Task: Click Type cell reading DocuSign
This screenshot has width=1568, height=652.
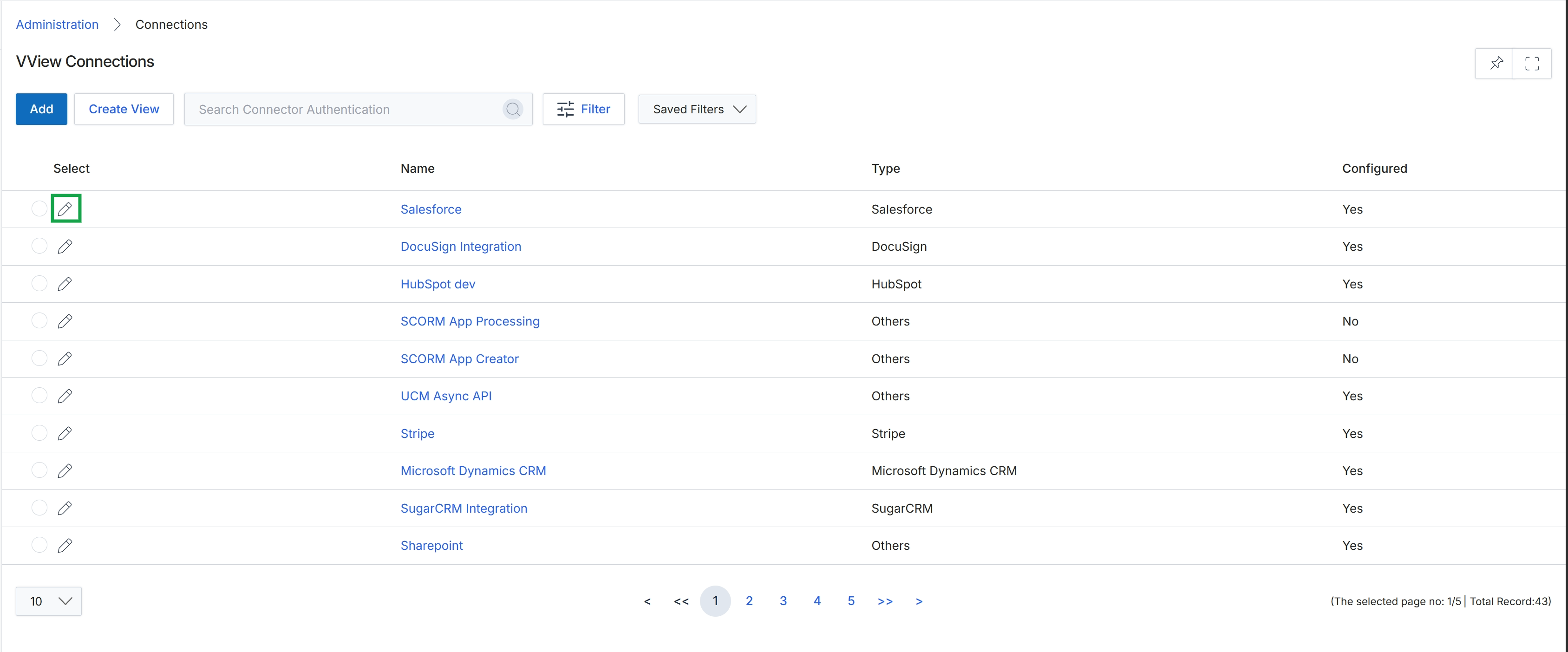Action: [x=899, y=246]
